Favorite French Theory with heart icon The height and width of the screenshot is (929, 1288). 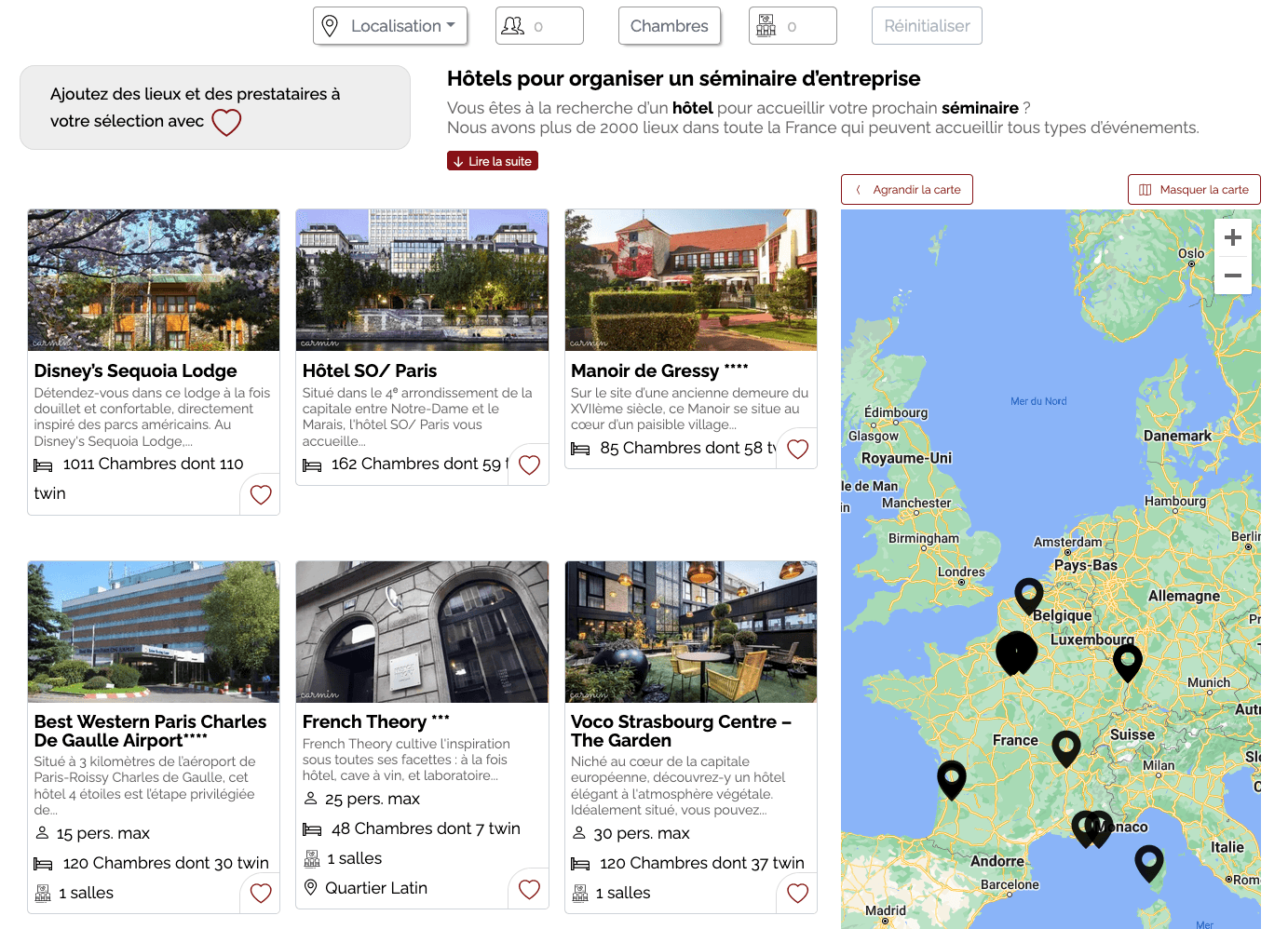click(529, 889)
